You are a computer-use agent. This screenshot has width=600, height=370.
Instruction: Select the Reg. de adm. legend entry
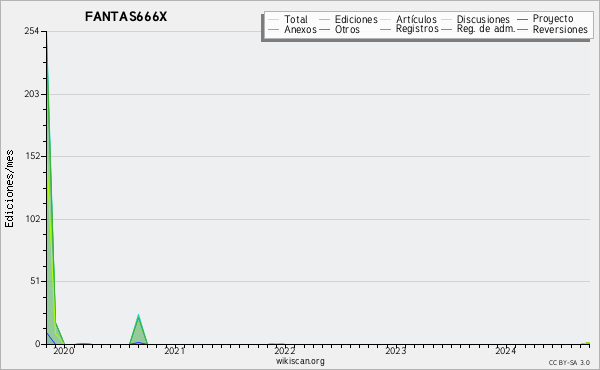(x=478, y=29)
